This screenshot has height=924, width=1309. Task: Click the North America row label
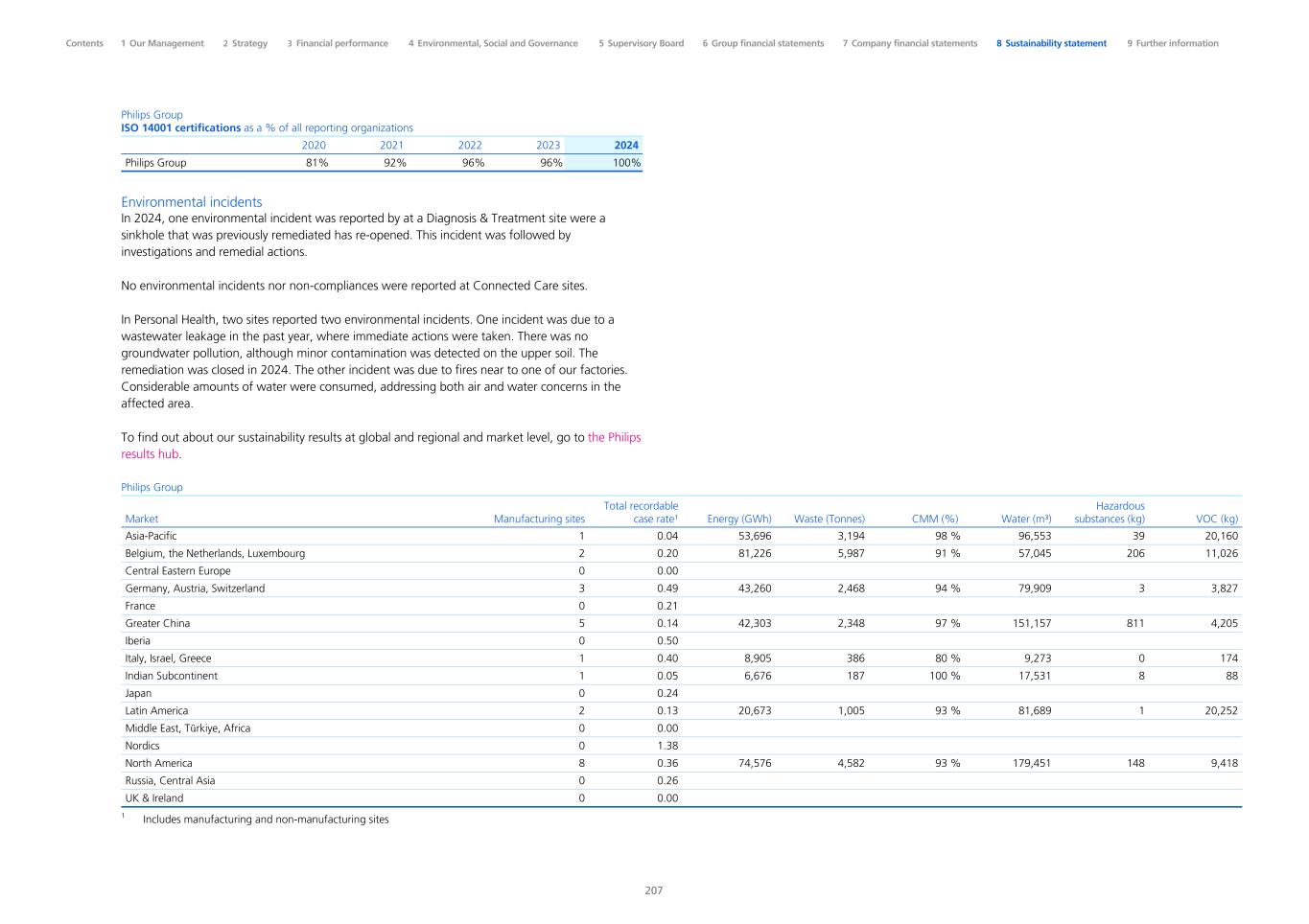[x=158, y=763]
